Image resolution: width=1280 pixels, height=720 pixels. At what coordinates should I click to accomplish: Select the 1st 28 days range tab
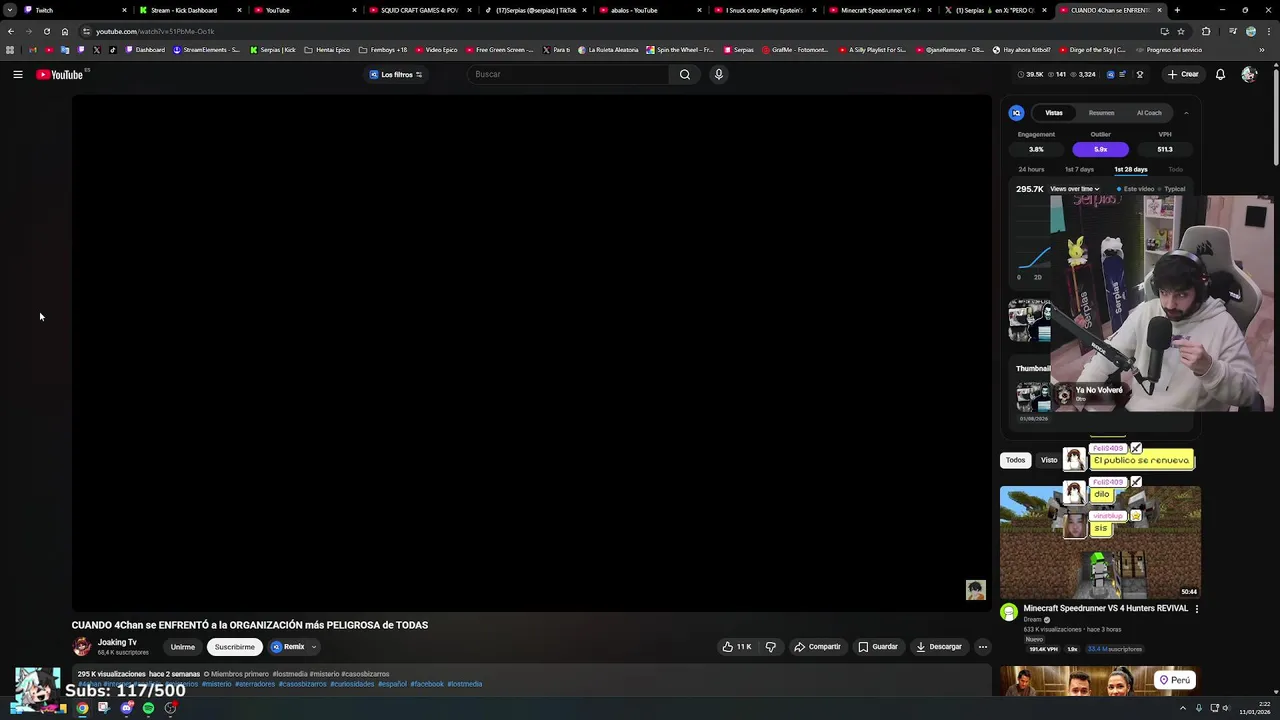1131,169
